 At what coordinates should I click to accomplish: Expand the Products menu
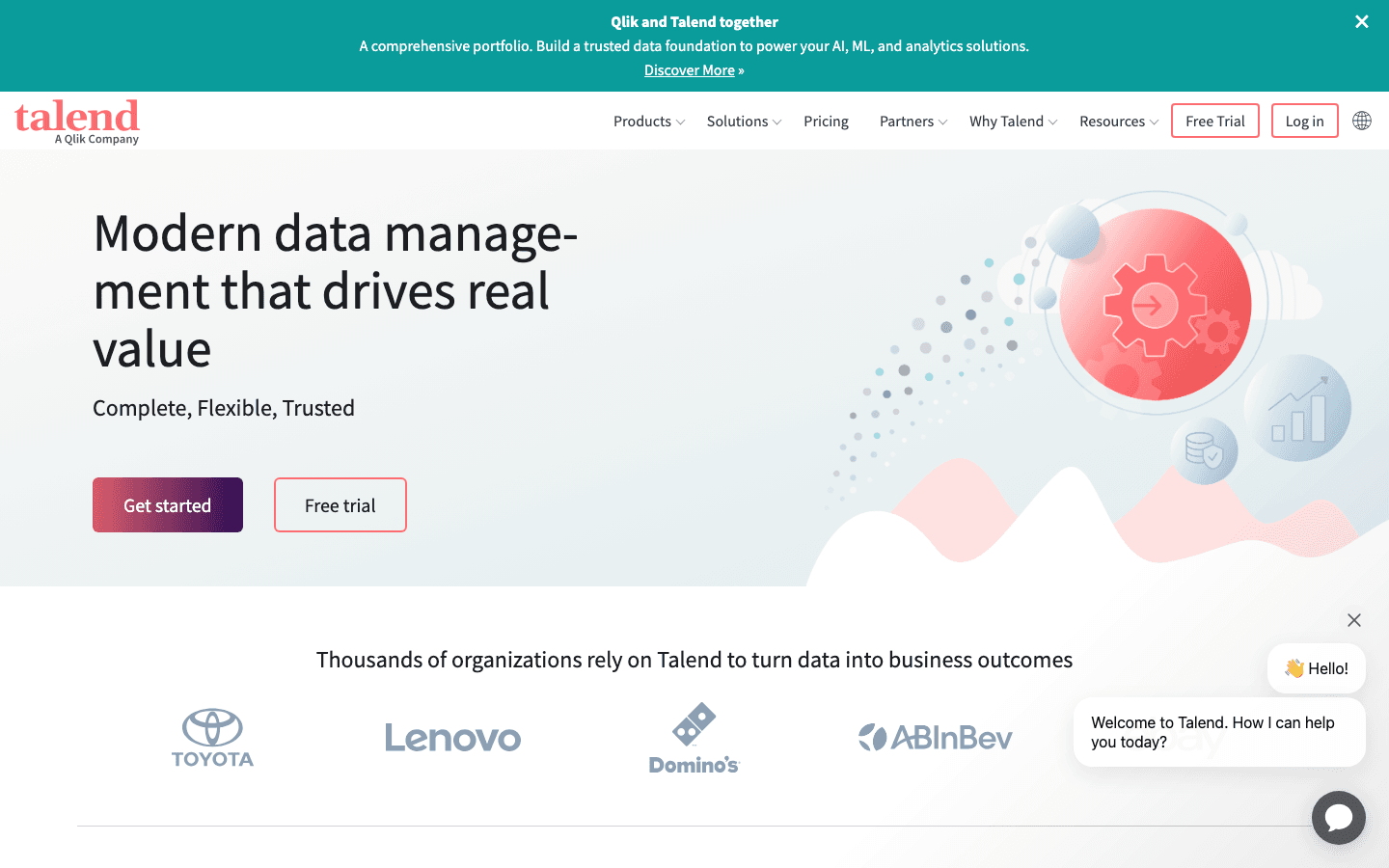[x=649, y=122]
